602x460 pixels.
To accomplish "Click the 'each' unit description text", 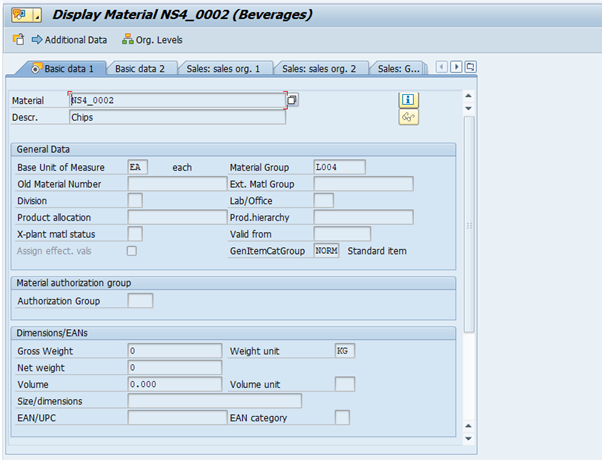I will point(182,167).
